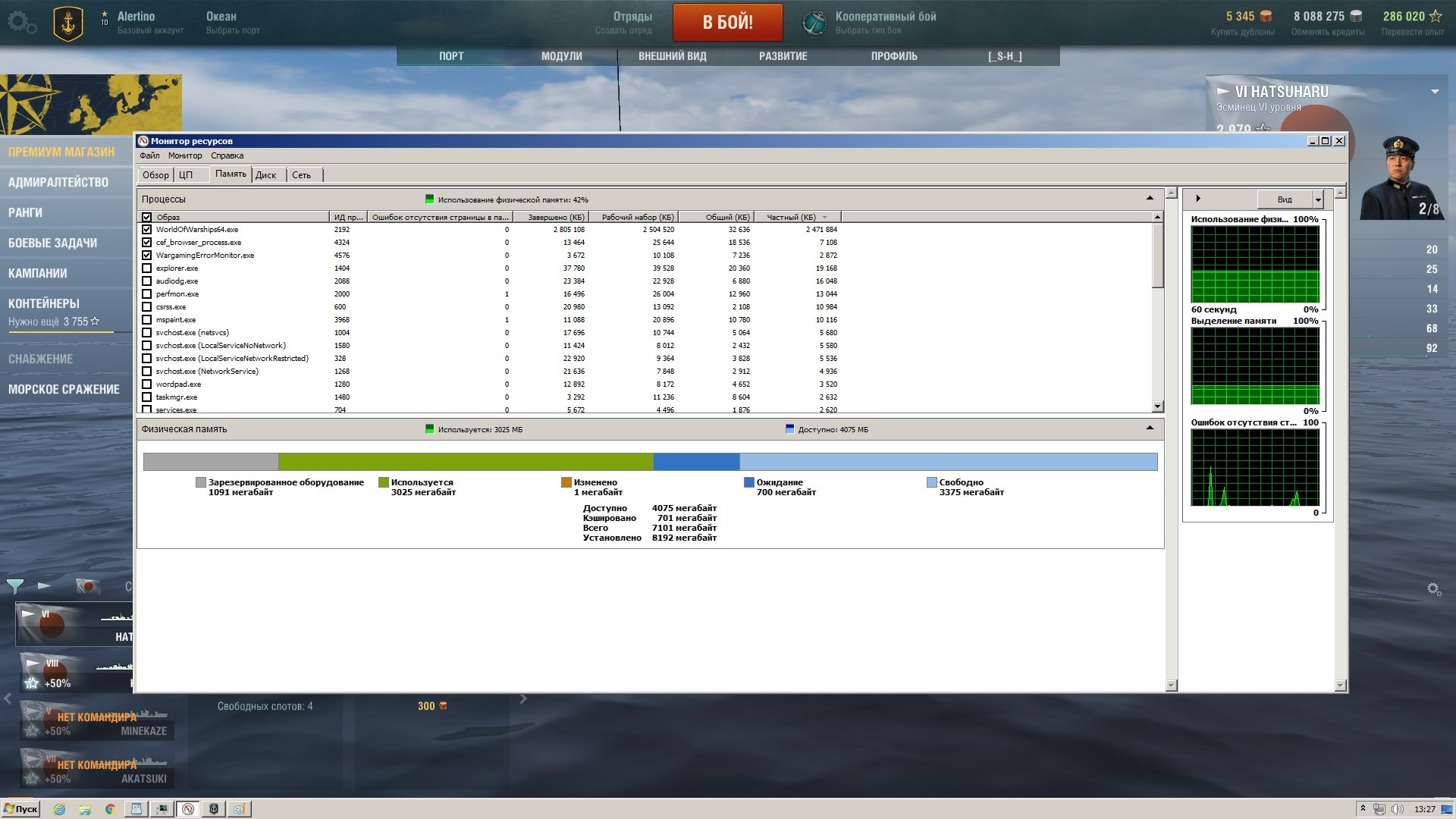This screenshot has width=1456, height=819.
Task: Switch to the Обзор tab
Action: 155,175
